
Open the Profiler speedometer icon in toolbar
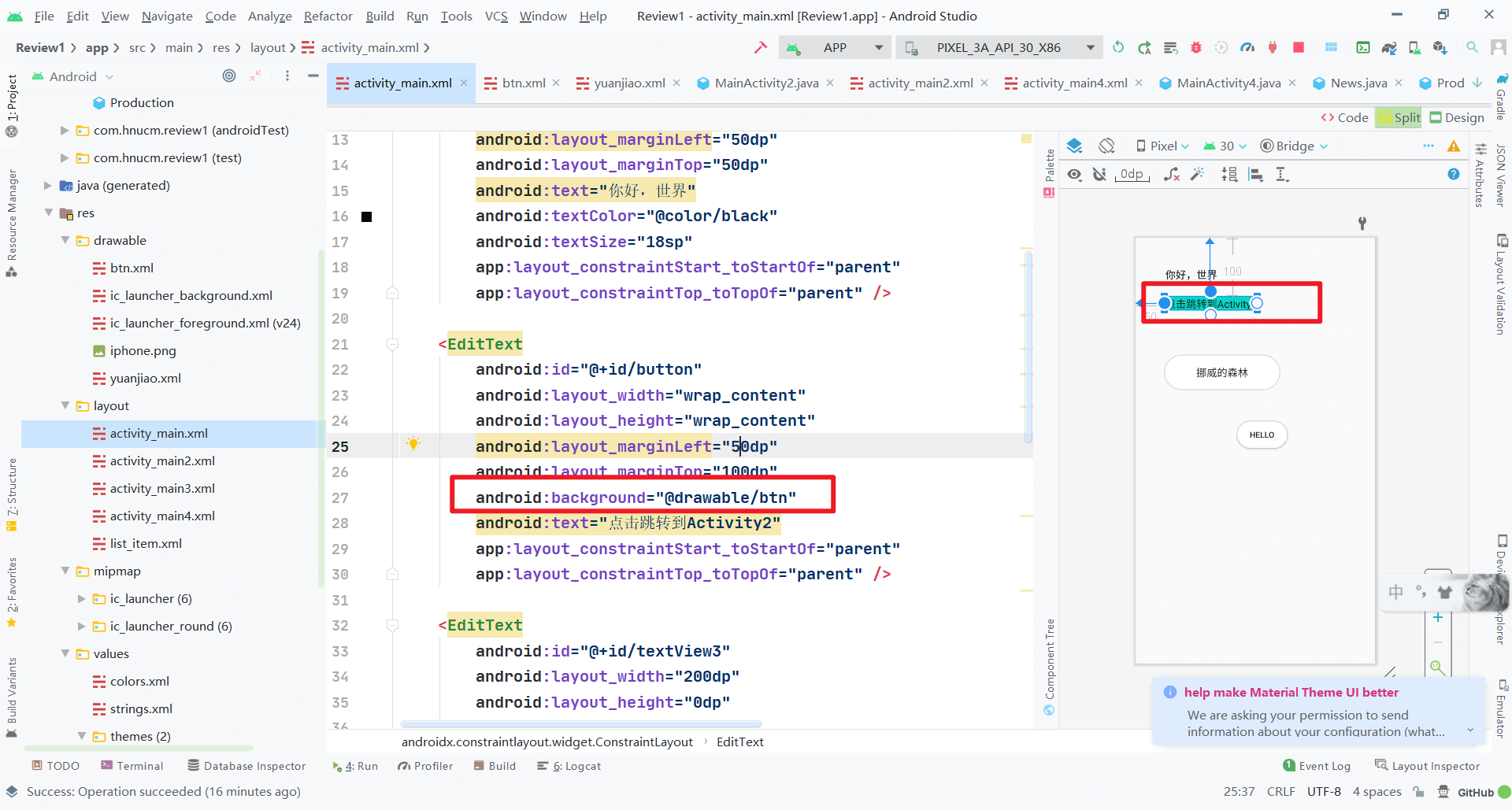click(1247, 48)
